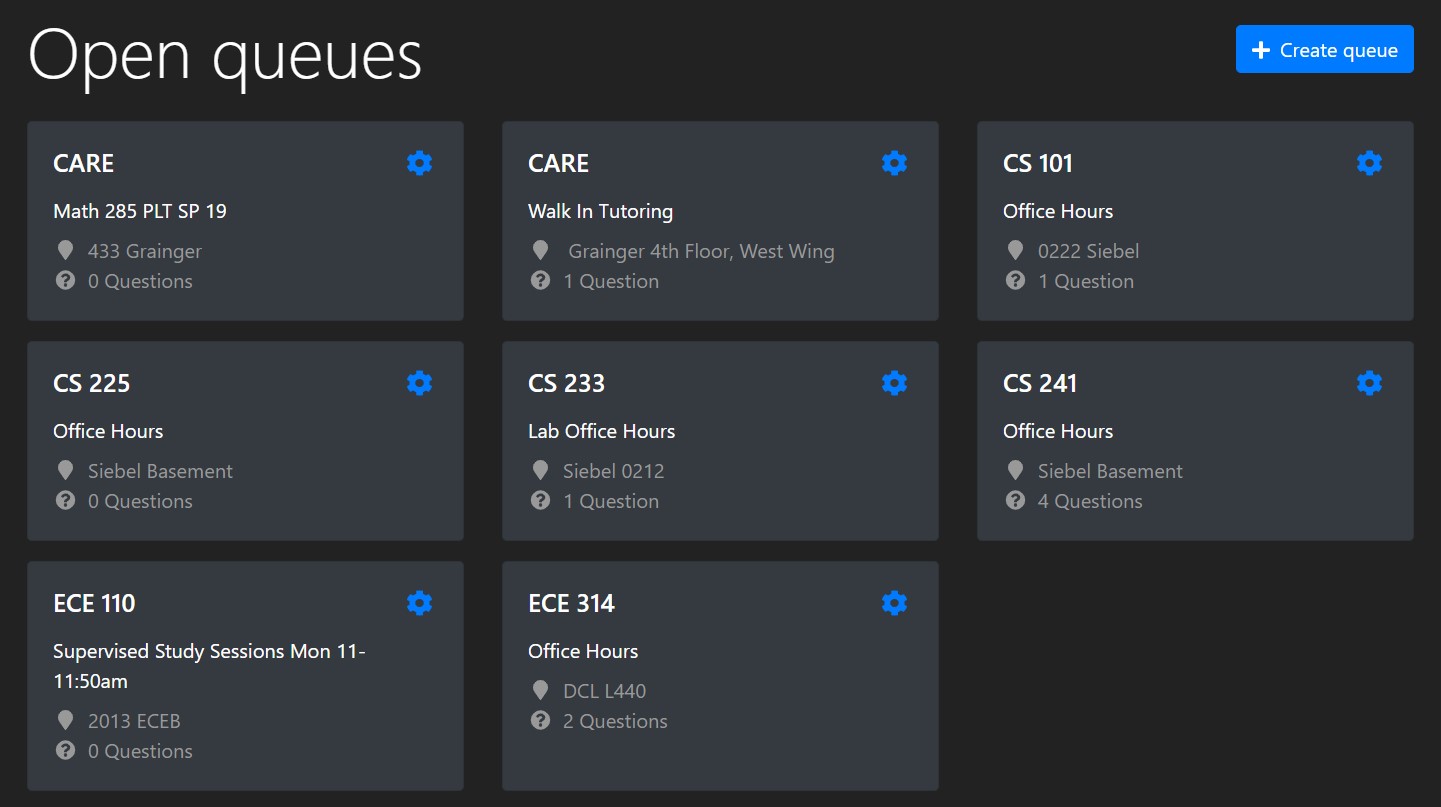Open CARE Walk In Tutoring queue
This screenshot has width=1441, height=807.
(720, 221)
